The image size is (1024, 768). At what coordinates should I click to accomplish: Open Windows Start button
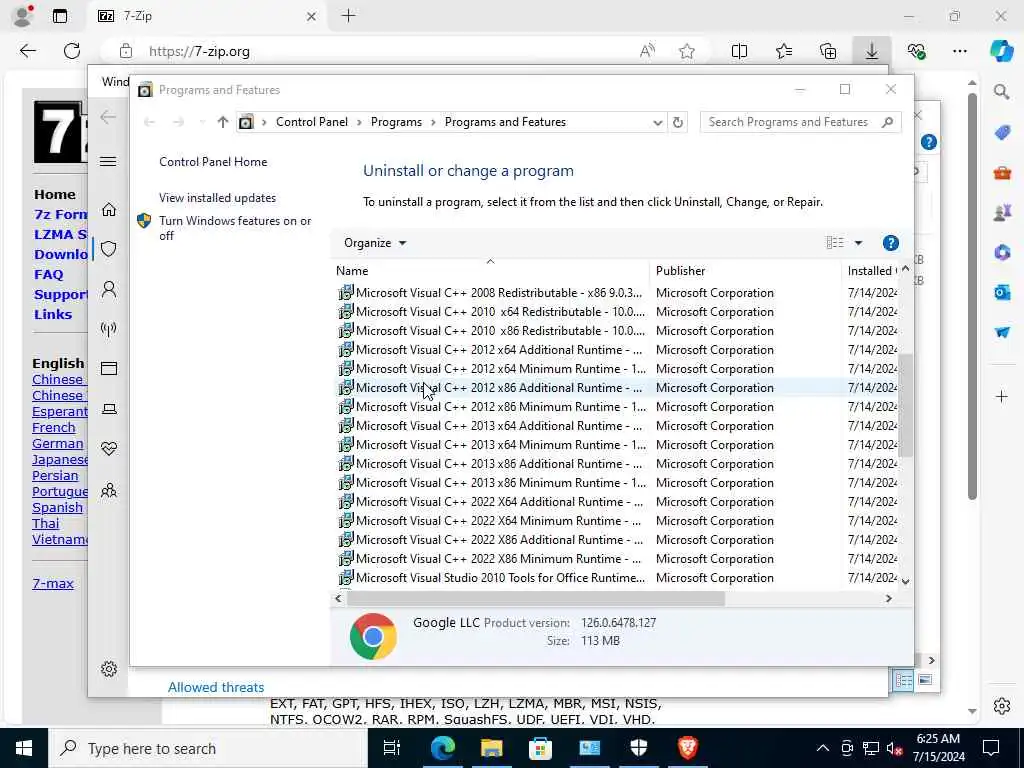click(24, 748)
